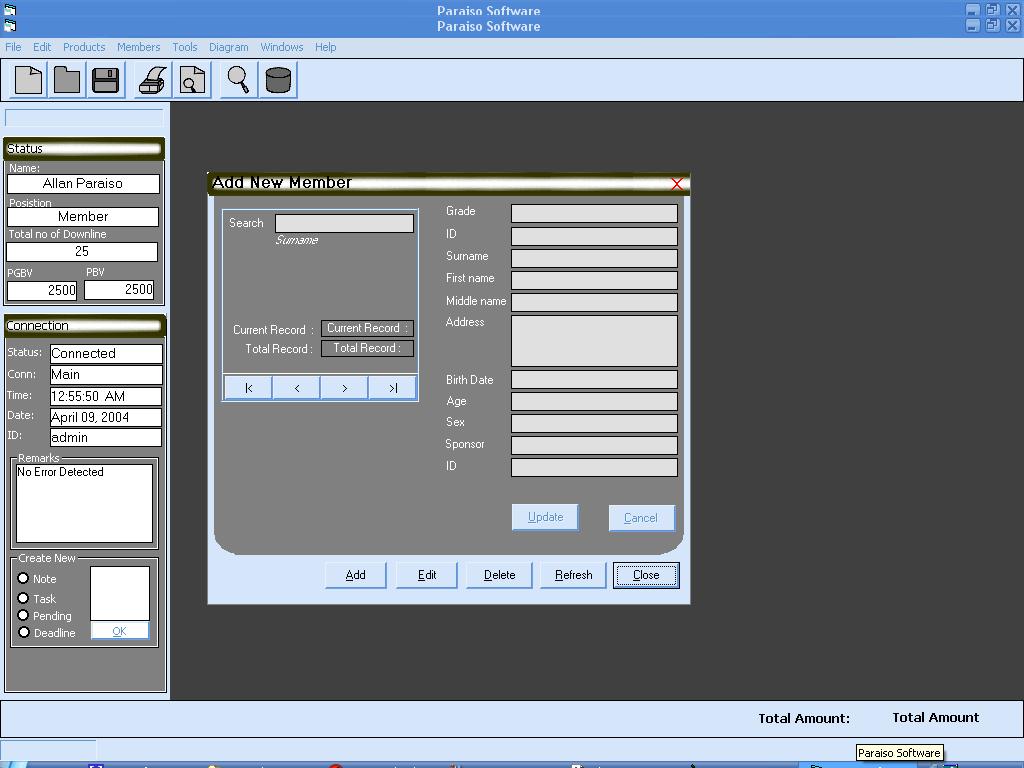
Task: Open the Tools menu
Action: click(x=185, y=47)
